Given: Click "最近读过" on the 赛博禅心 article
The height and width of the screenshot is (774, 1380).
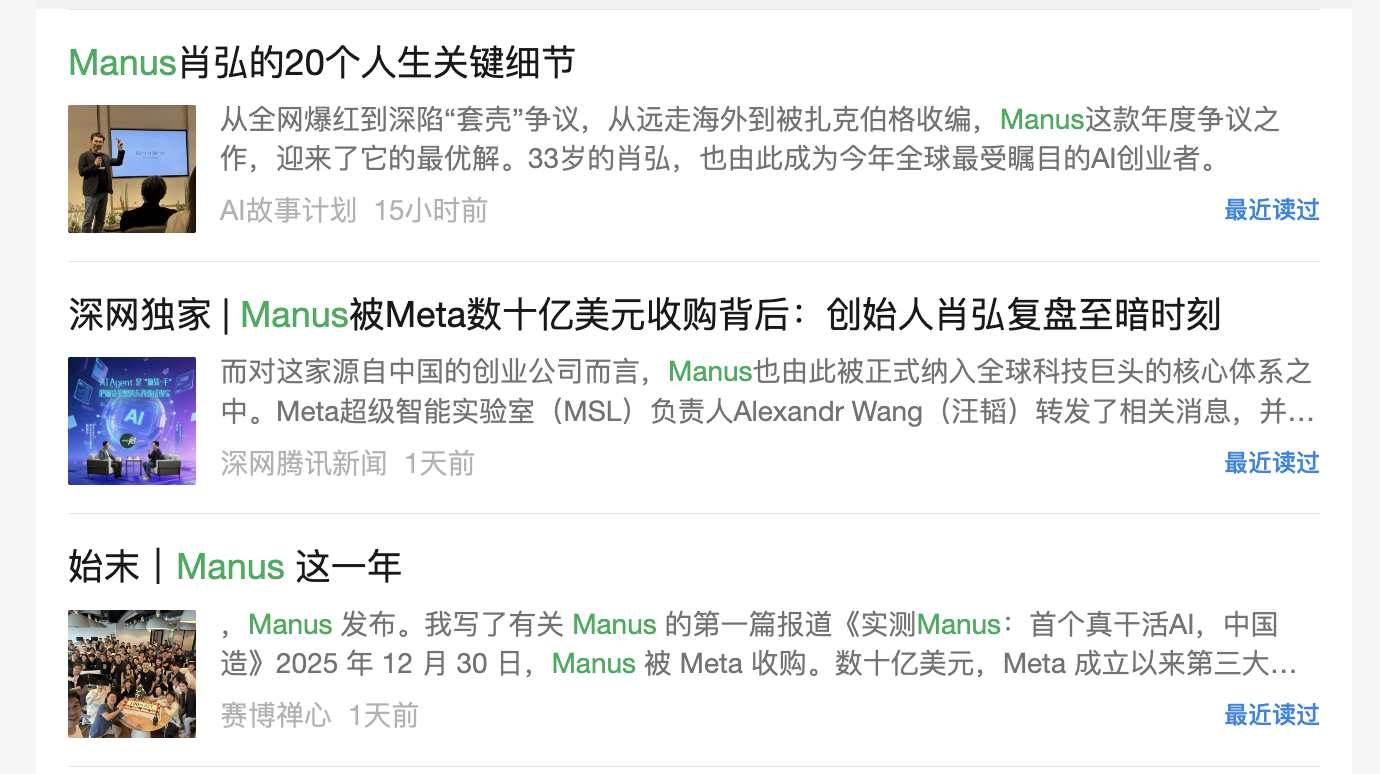Looking at the screenshot, I should (1272, 715).
